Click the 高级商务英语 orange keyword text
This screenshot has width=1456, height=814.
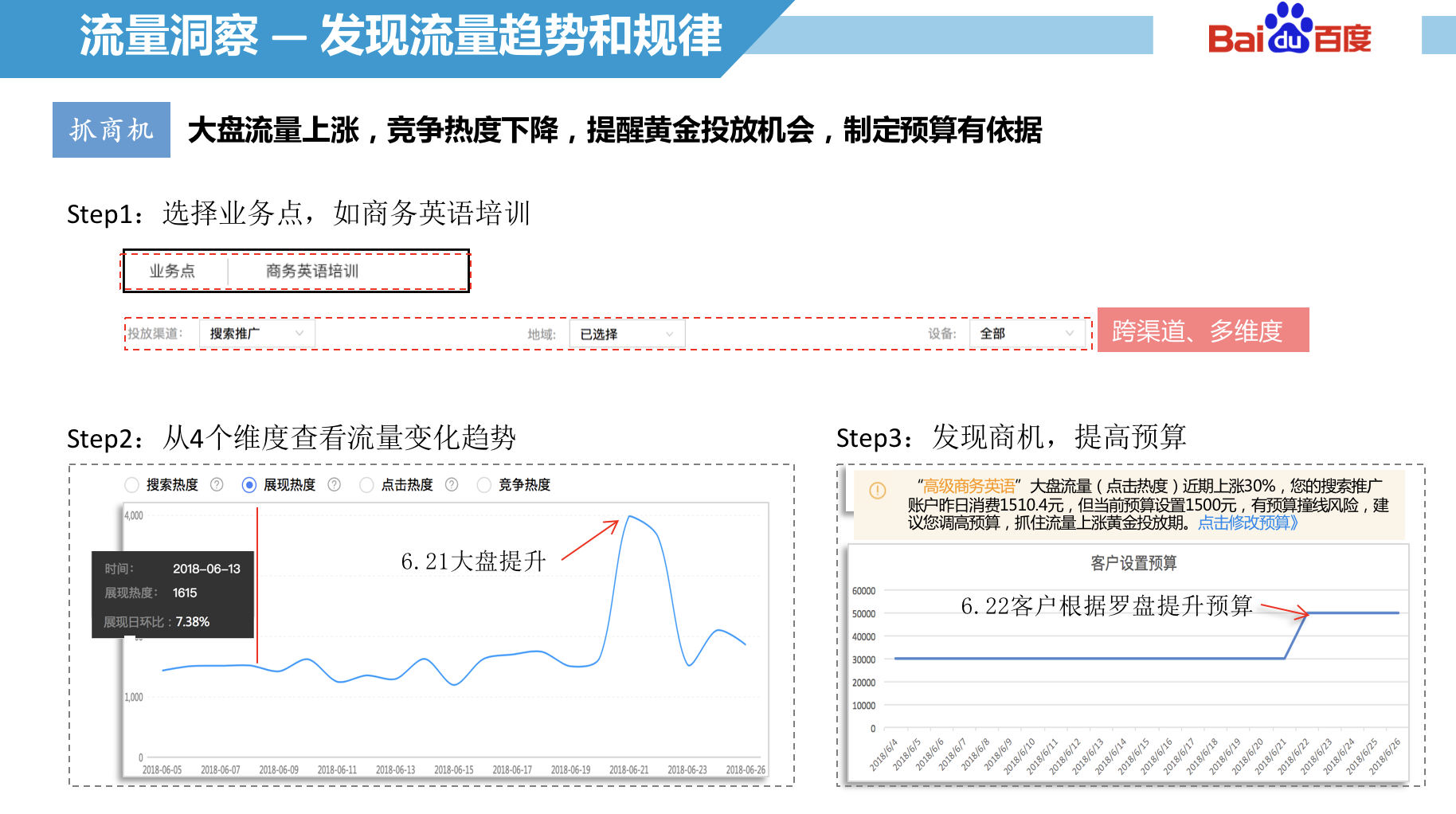pos(969,486)
